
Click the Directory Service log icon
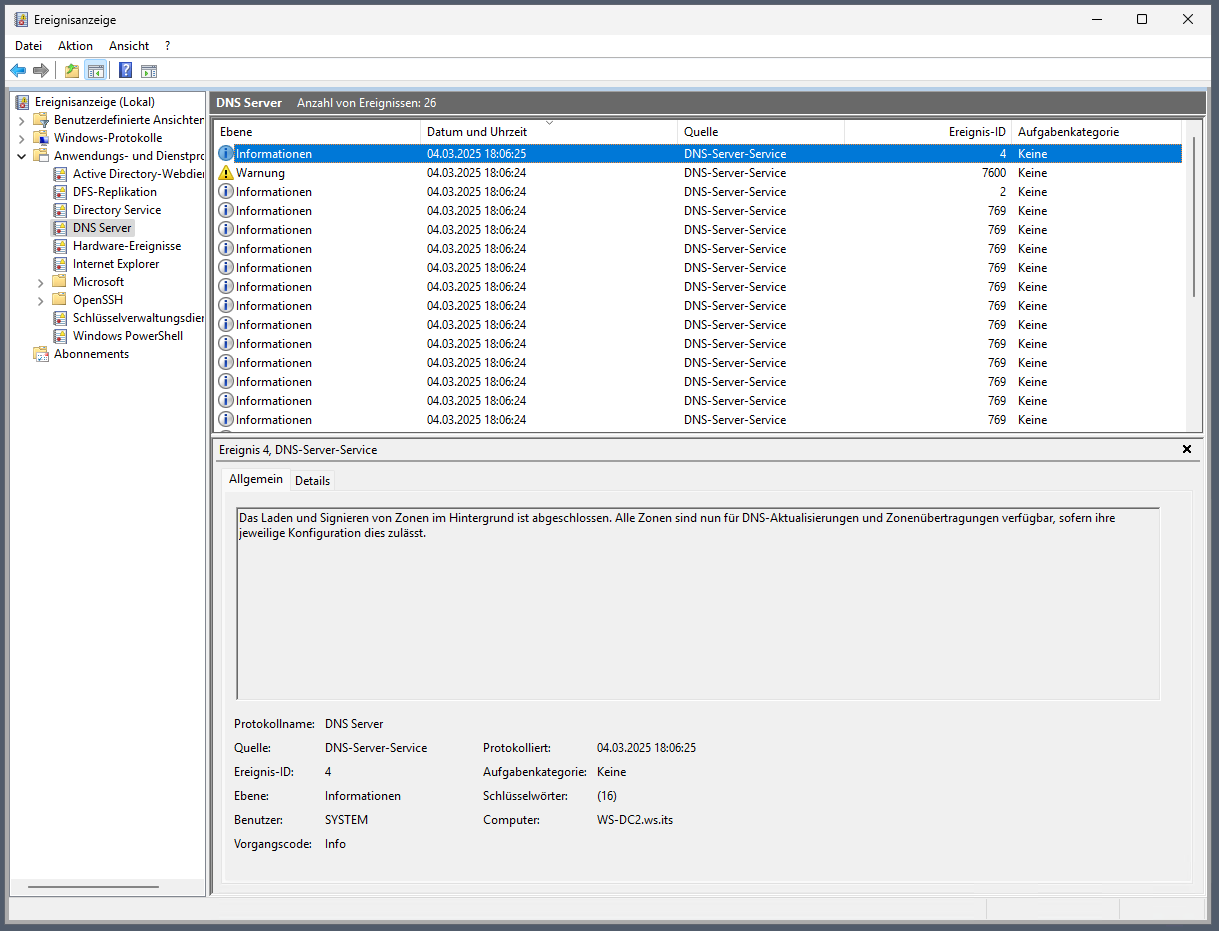(x=60, y=210)
